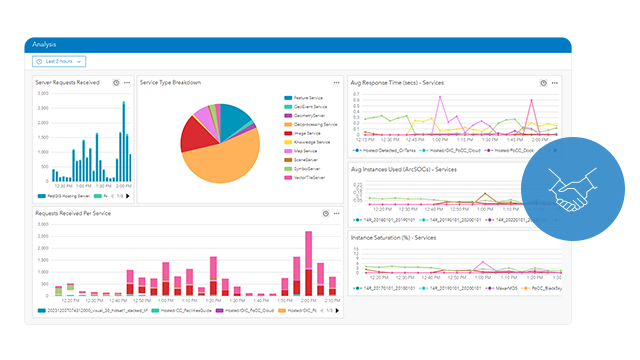Click the handshake circle icon

(x=573, y=189)
